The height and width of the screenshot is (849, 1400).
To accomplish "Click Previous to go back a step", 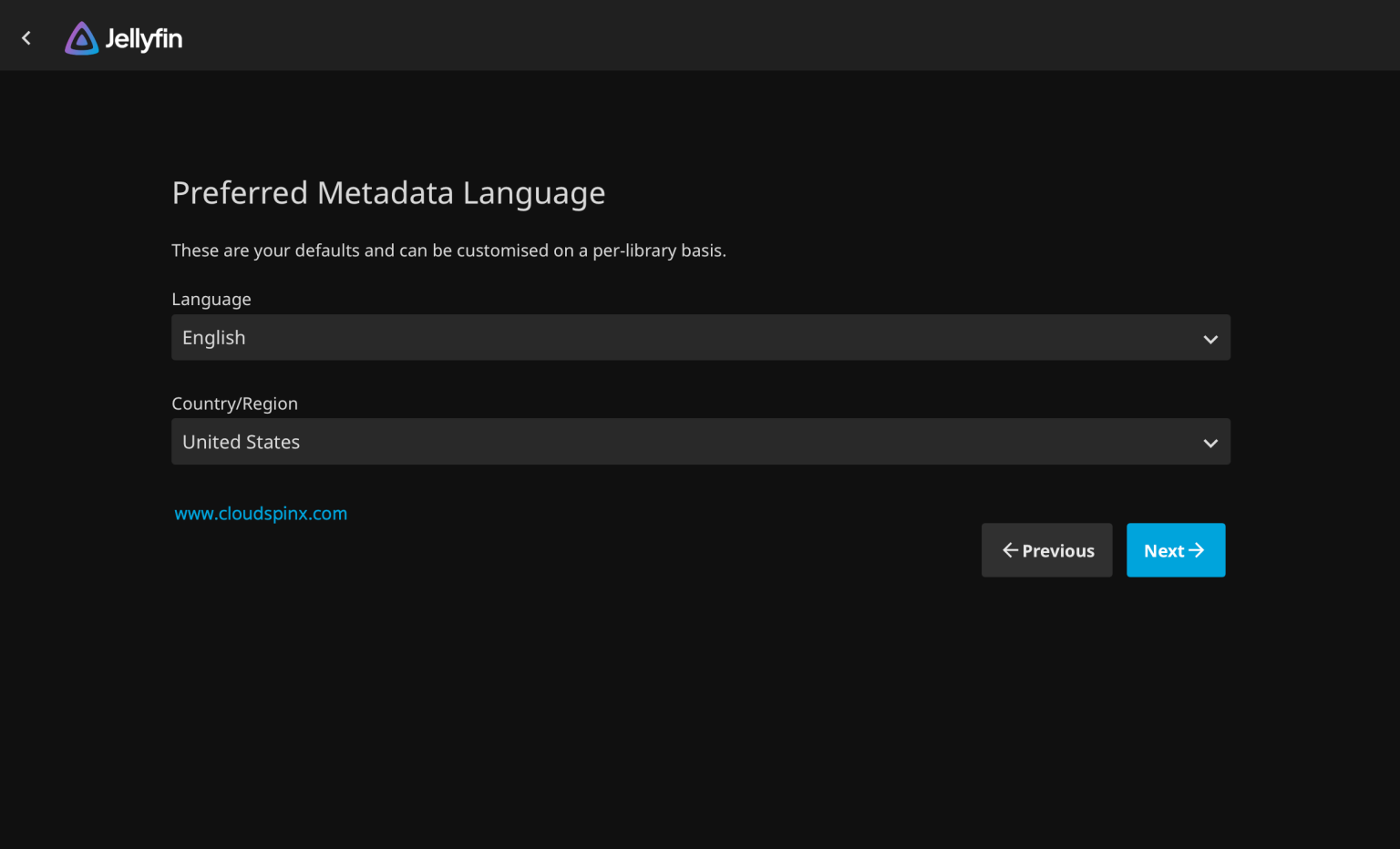I will tap(1046, 550).
